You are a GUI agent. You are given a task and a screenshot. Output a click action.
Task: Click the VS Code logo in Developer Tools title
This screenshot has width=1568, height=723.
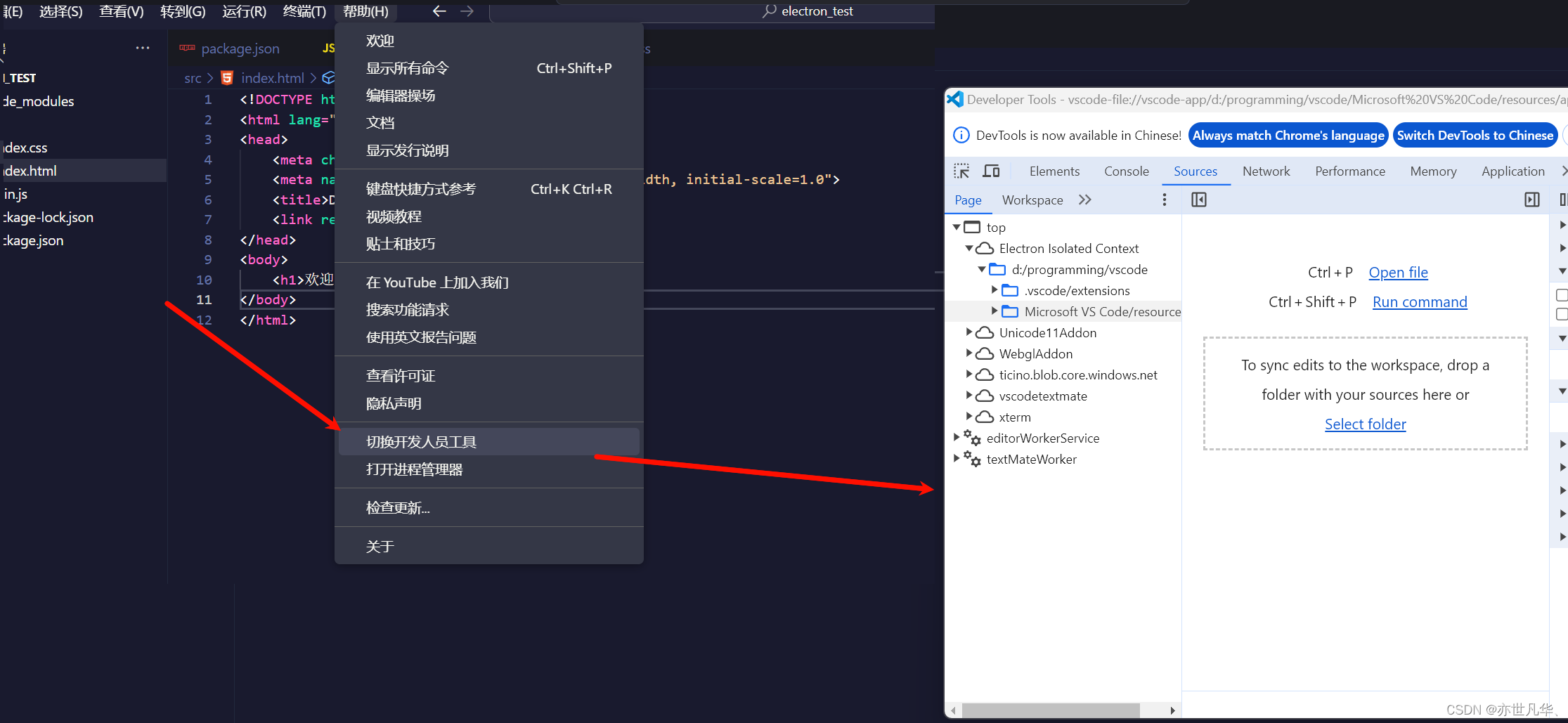pyautogui.click(x=954, y=99)
